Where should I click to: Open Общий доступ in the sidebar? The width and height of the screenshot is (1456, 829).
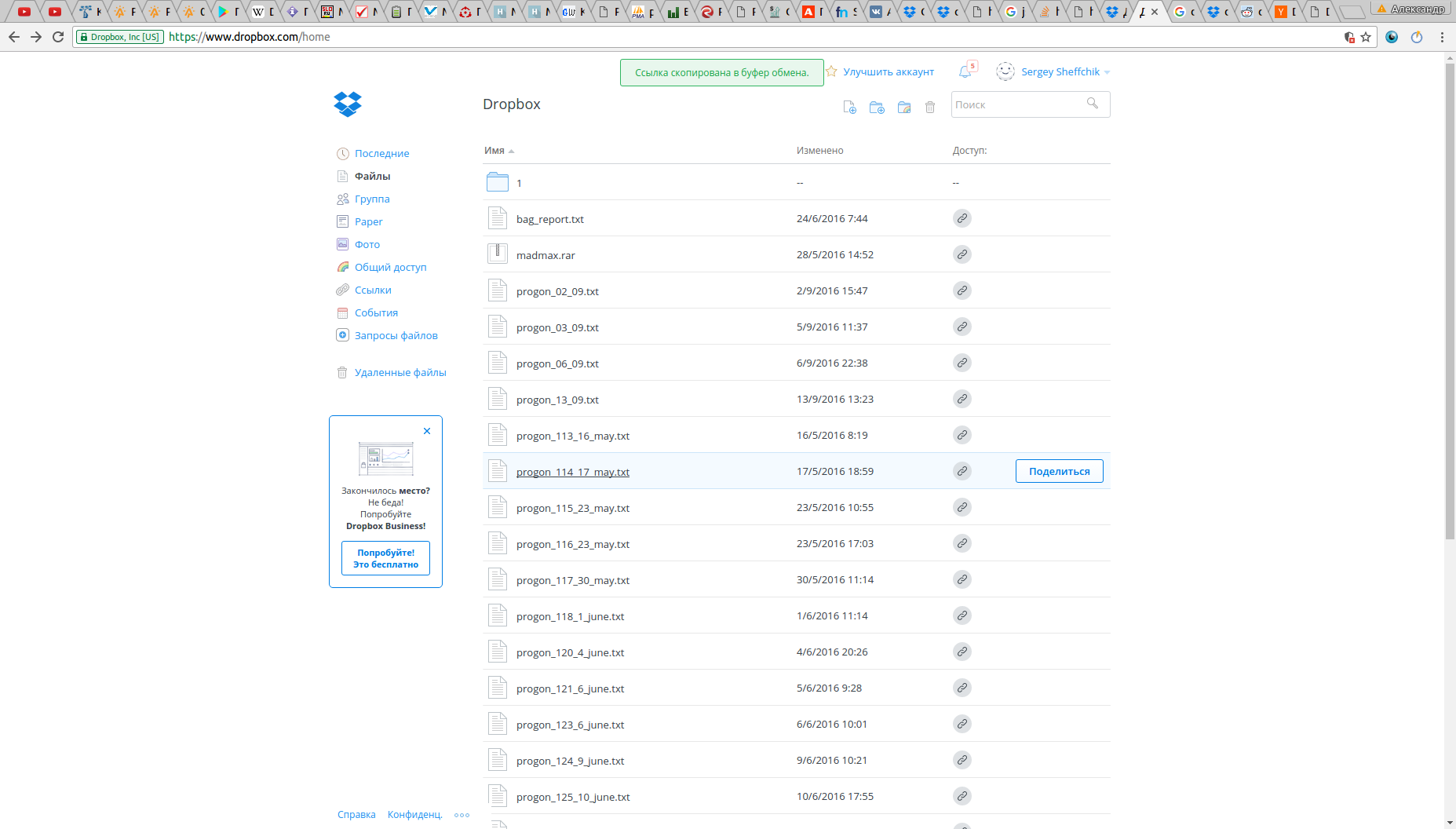(x=390, y=267)
